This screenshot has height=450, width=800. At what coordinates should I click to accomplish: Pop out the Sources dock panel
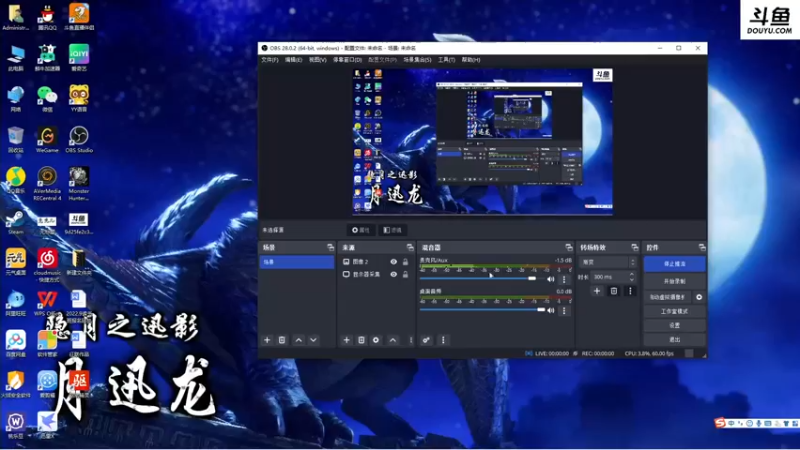click(x=410, y=247)
